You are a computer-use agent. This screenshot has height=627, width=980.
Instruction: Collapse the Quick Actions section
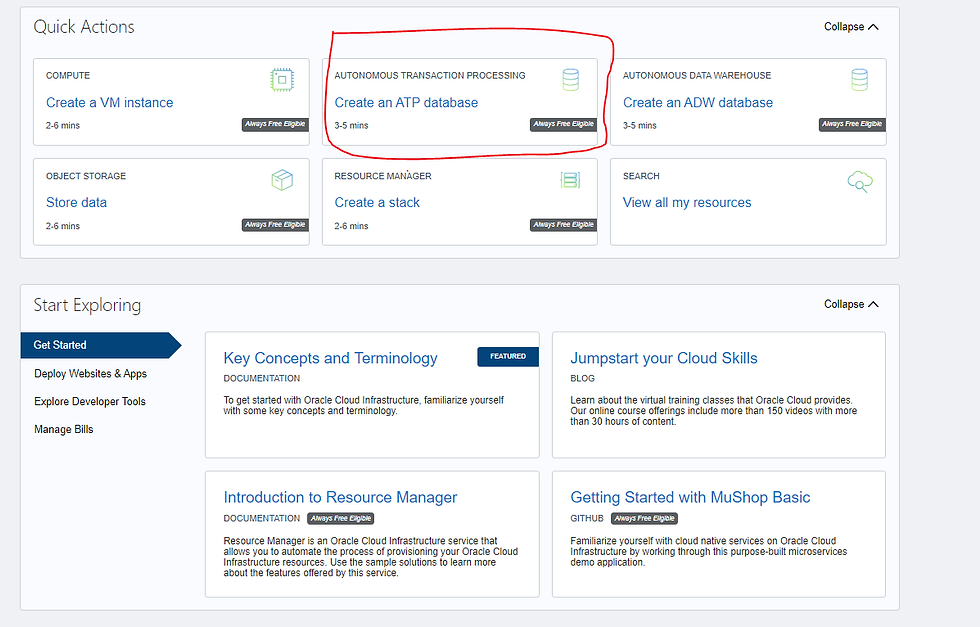(851, 27)
